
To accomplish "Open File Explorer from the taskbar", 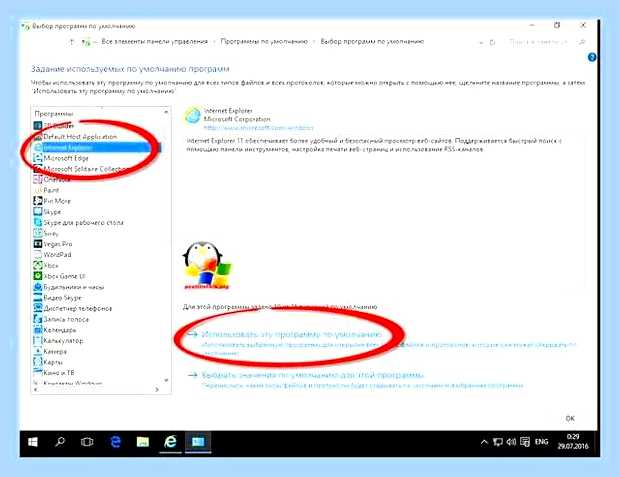I will [143, 442].
